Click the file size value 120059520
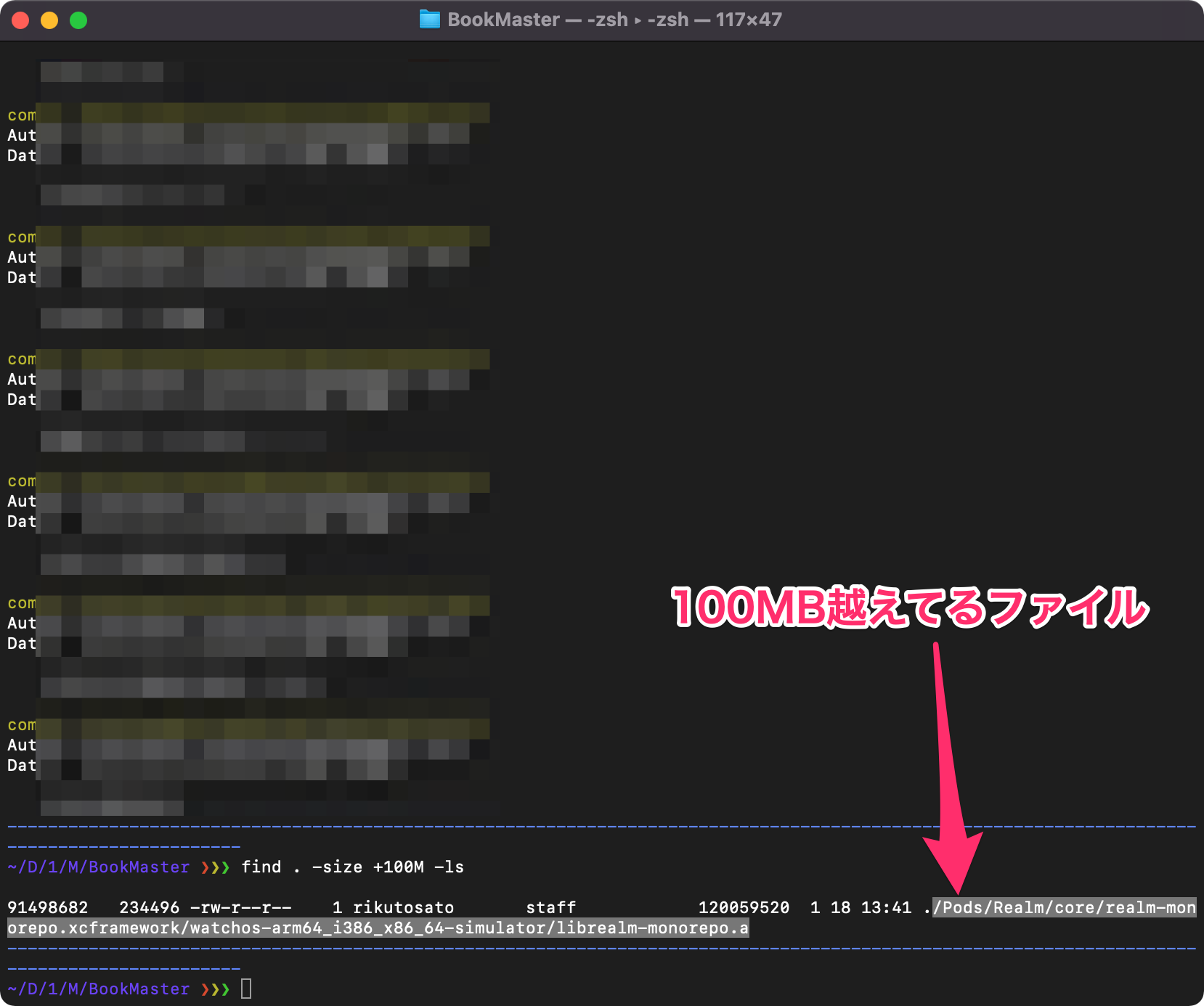The height and width of the screenshot is (1006, 1204). tap(744, 907)
